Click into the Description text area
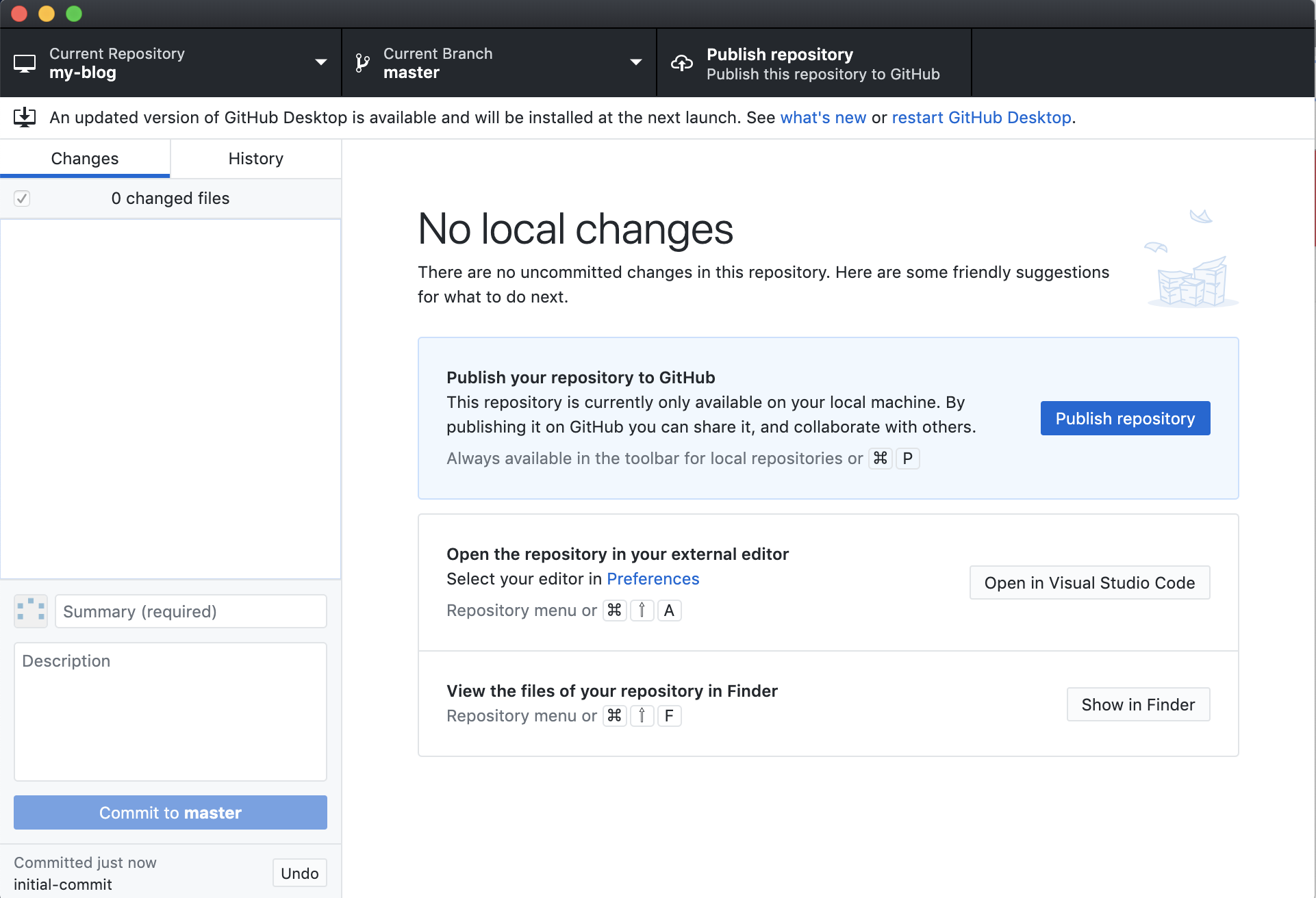Image resolution: width=1316 pixels, height=898 pixels. tap(170, 712)
